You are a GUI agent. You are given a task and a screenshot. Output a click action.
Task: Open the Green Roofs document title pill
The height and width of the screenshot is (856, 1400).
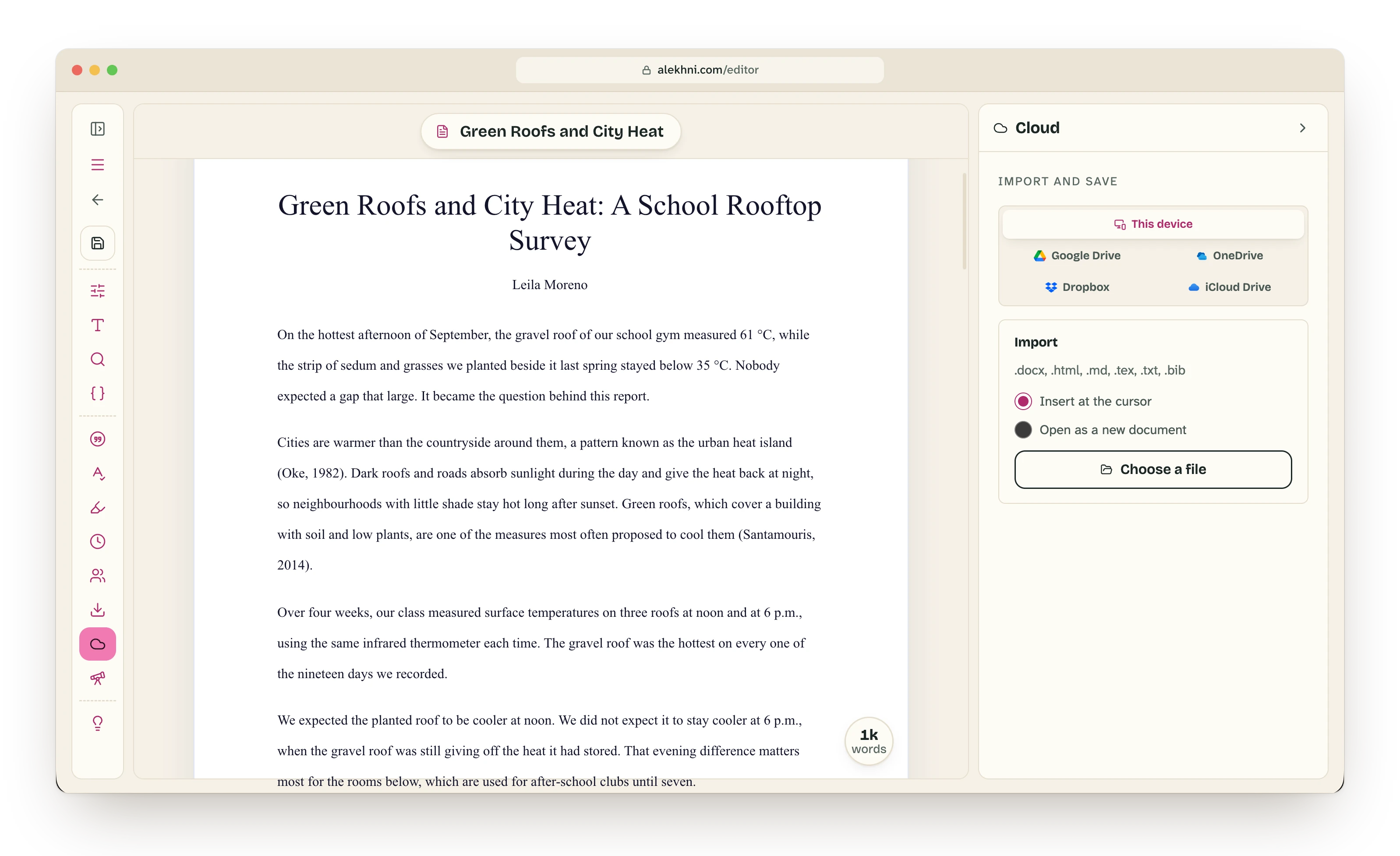[551, 131]
